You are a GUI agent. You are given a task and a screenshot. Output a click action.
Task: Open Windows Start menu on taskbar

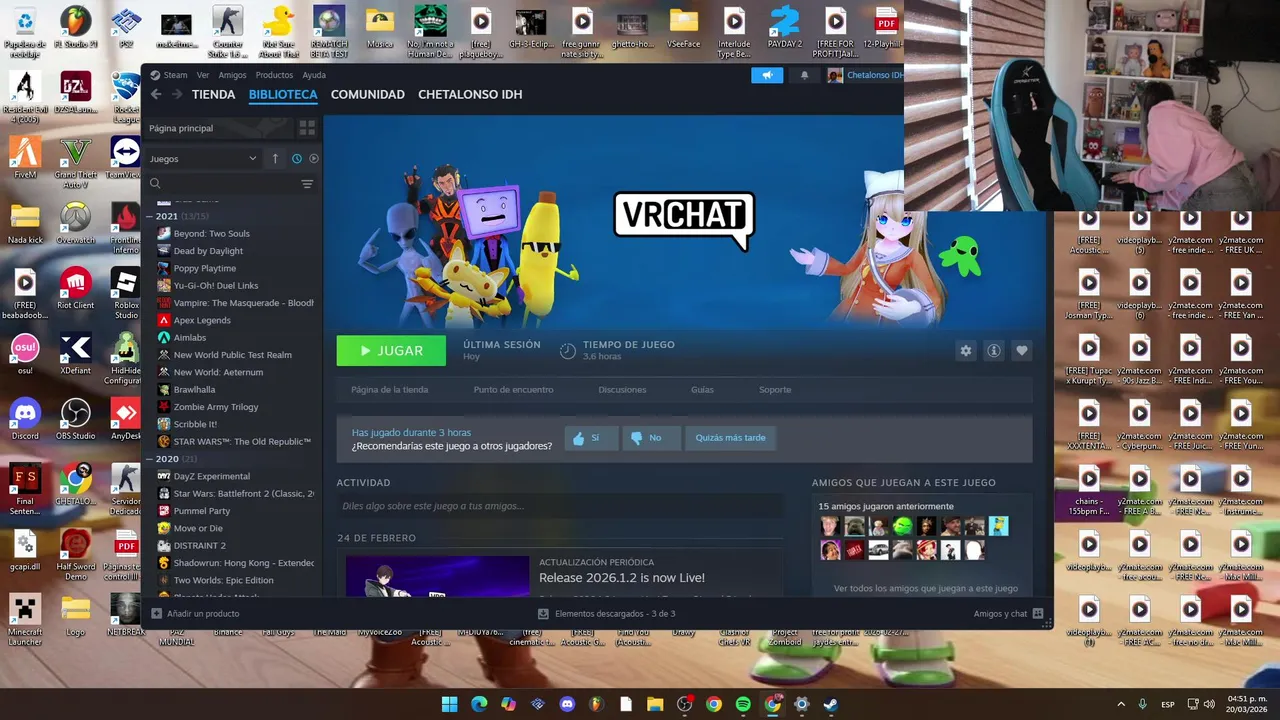tap(450, 704)
